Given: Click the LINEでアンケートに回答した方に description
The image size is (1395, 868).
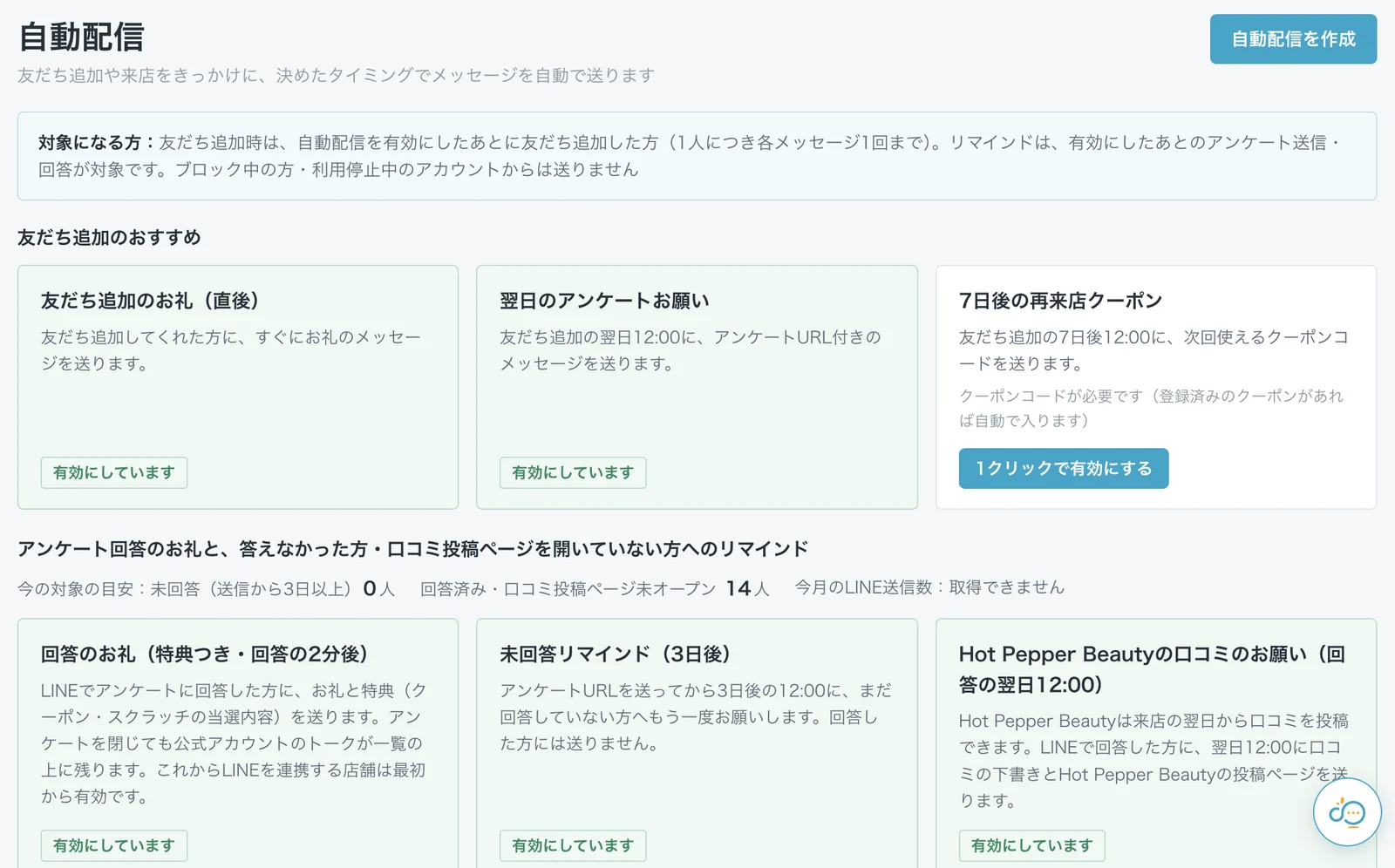Looking at the screenshot, I should pyautogui.click(x=234, y=743).
